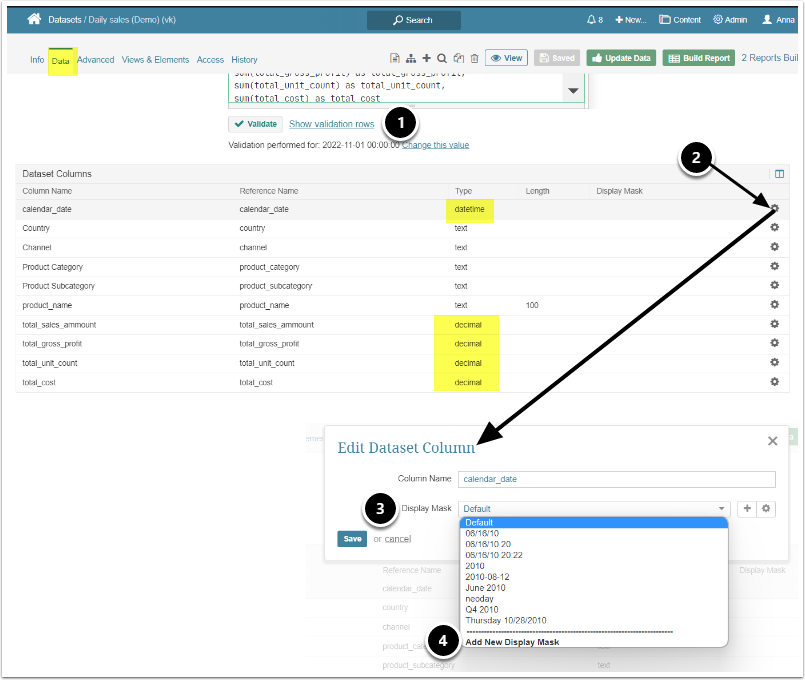The image size is (805, 680).
Task: Click the trash icon to delete the dataset
Action: pyautogui.click(x=474, y=58)
